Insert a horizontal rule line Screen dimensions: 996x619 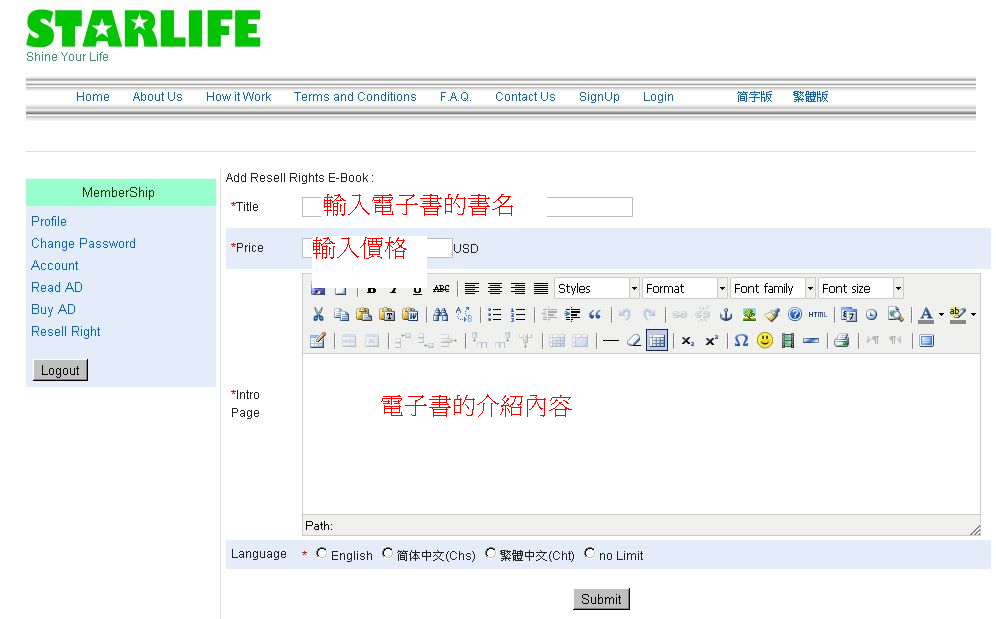pos(610,341)
